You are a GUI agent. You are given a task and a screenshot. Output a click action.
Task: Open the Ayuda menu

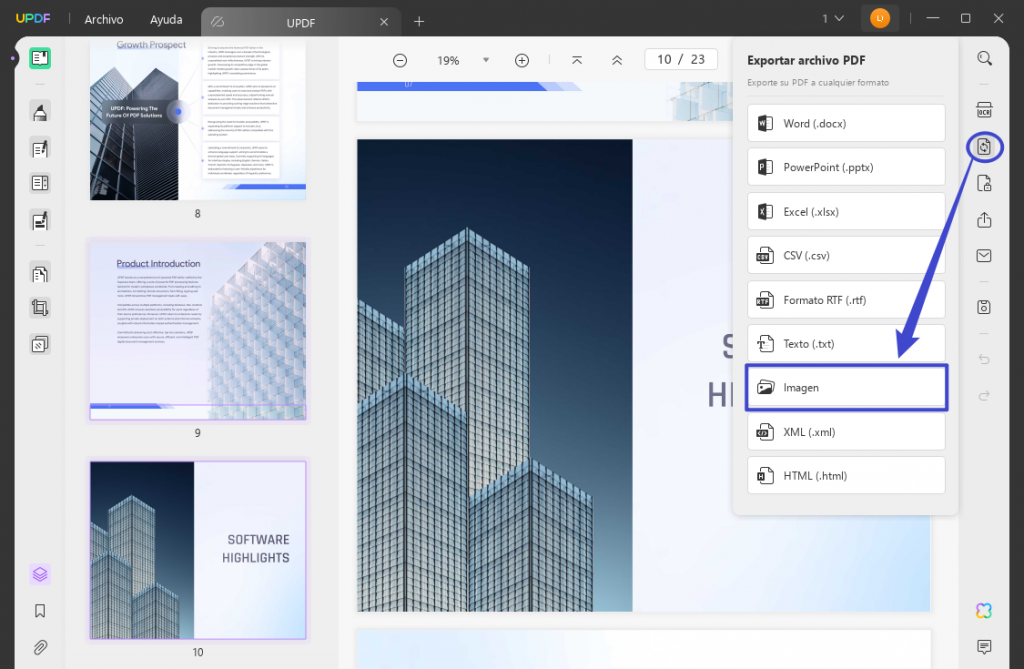tap(166, 20)
